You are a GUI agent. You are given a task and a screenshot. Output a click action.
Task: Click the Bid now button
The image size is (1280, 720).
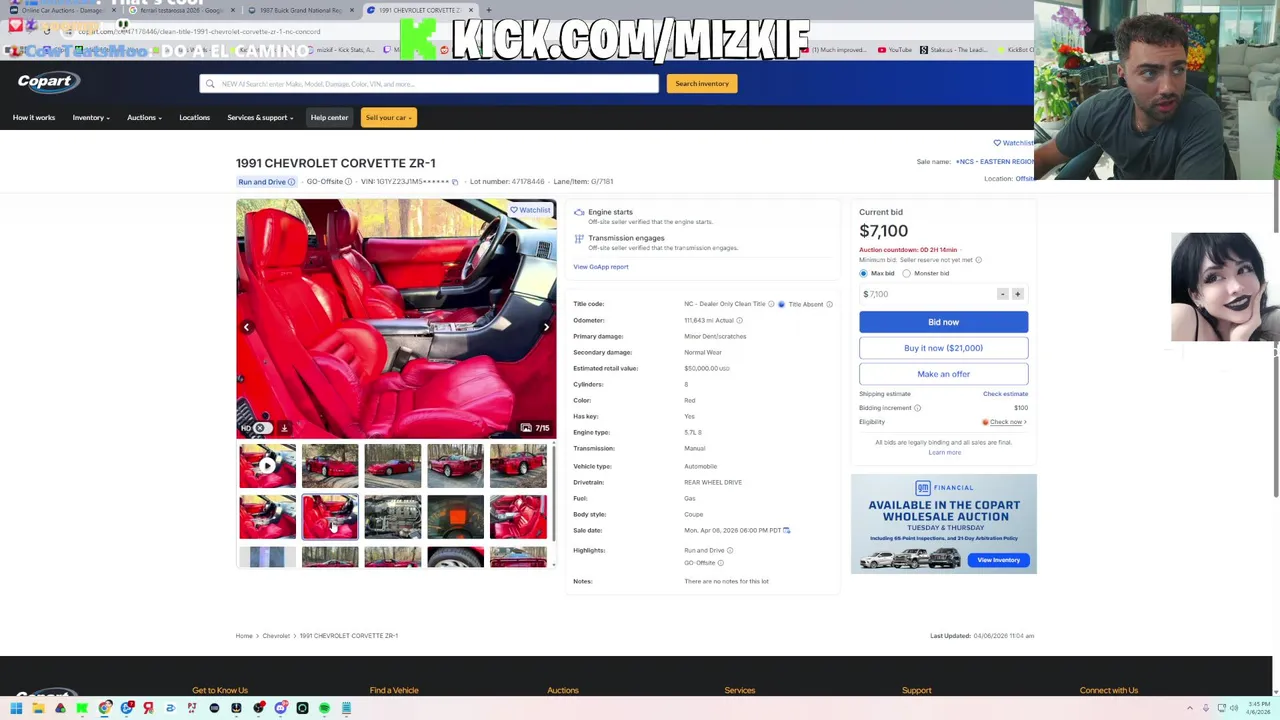[x=943, y=322]
